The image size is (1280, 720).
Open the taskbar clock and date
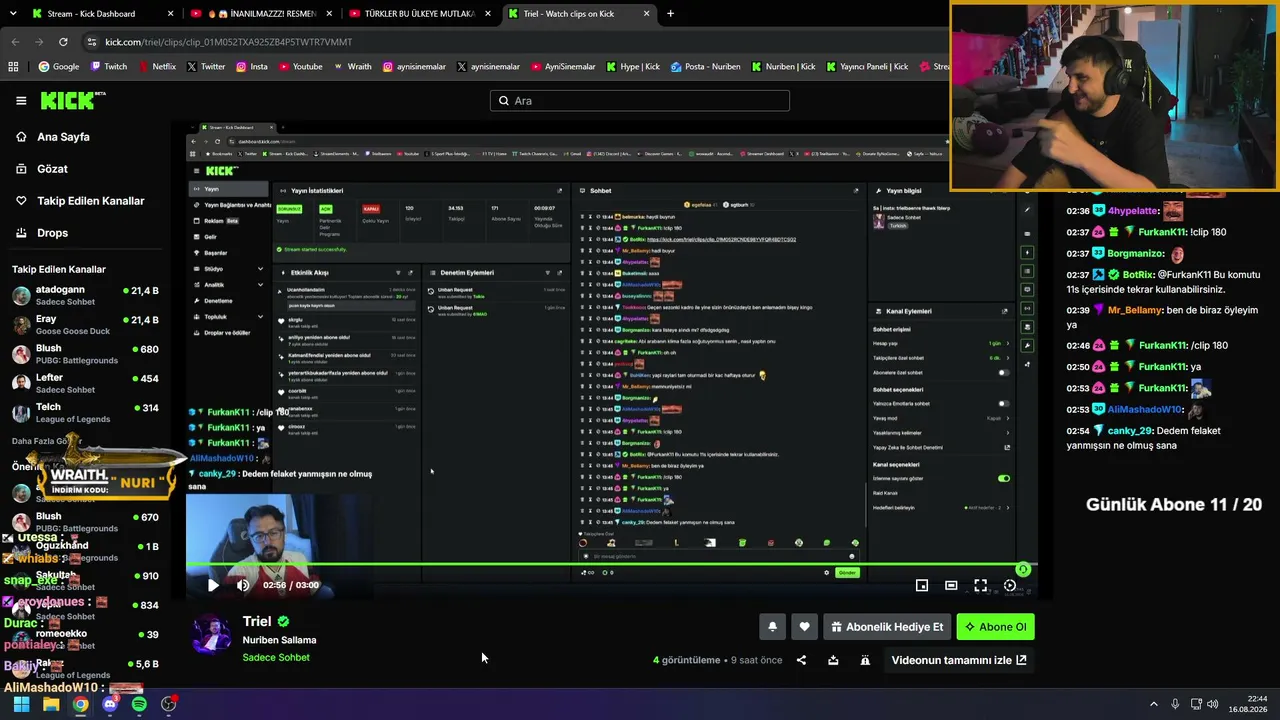(x=1248, y=704)
